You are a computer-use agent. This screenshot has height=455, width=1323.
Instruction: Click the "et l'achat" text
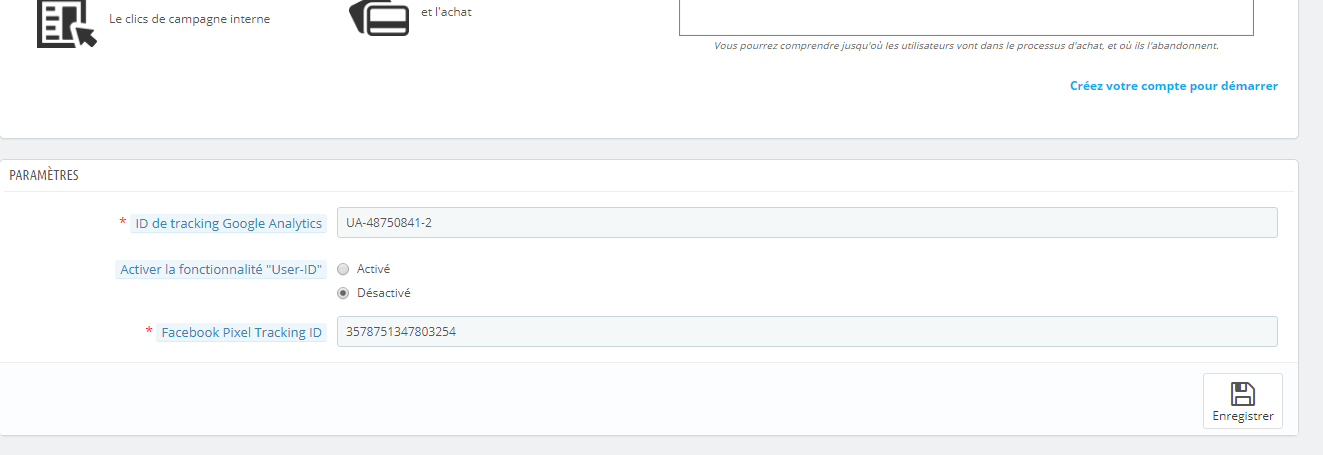[446, 12]
